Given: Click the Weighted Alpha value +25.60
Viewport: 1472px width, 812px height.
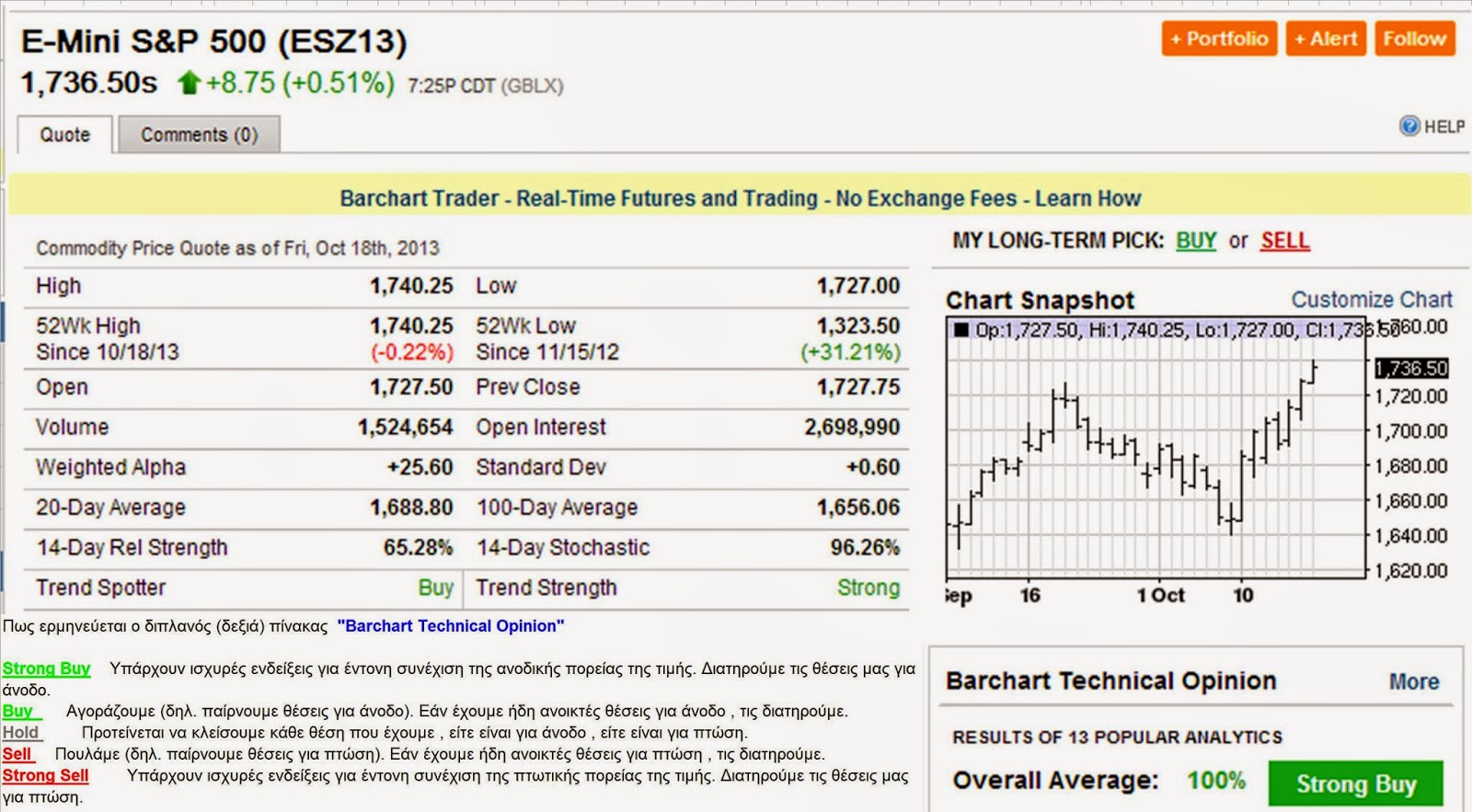Looking at the screenshot, I should [x=420, y=467].
